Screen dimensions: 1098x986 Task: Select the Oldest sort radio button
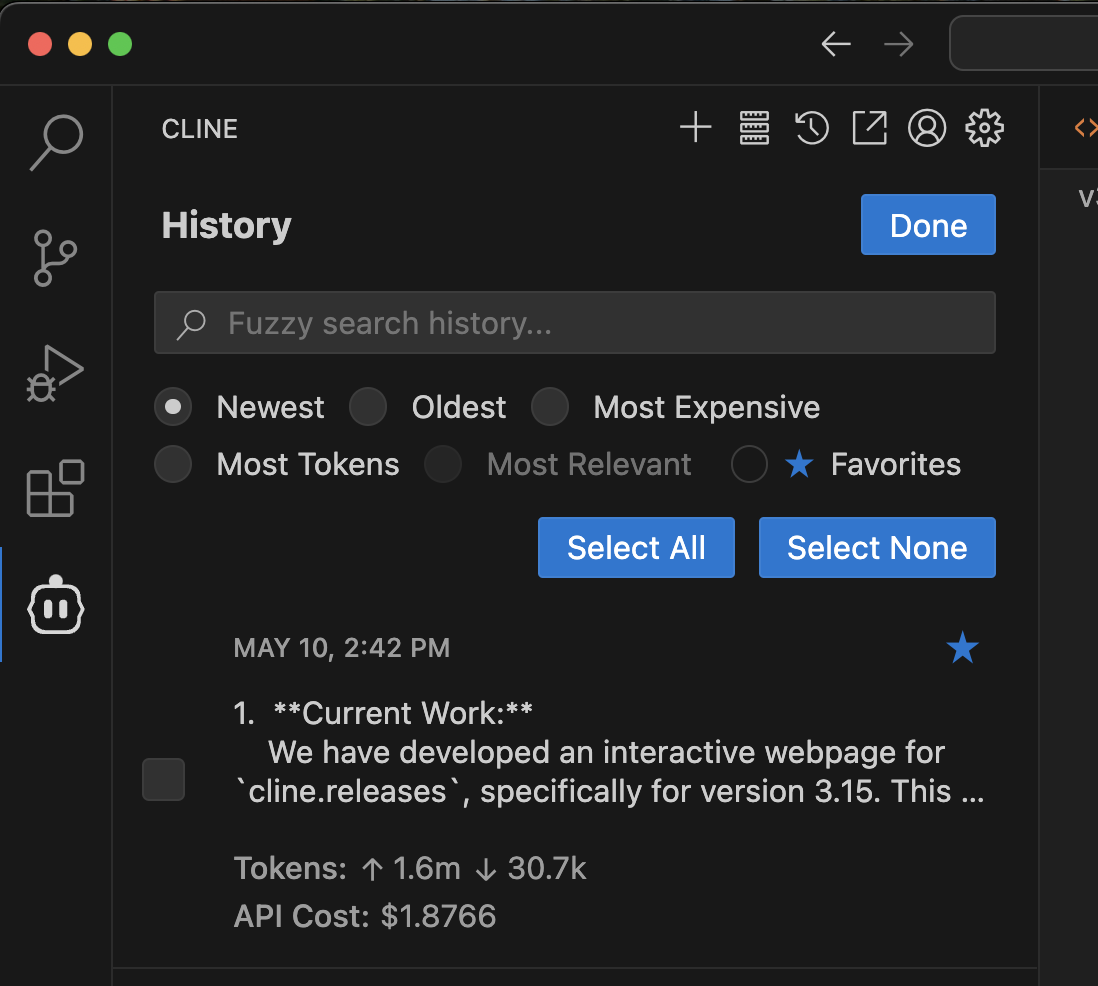click(x=368, y=407)
